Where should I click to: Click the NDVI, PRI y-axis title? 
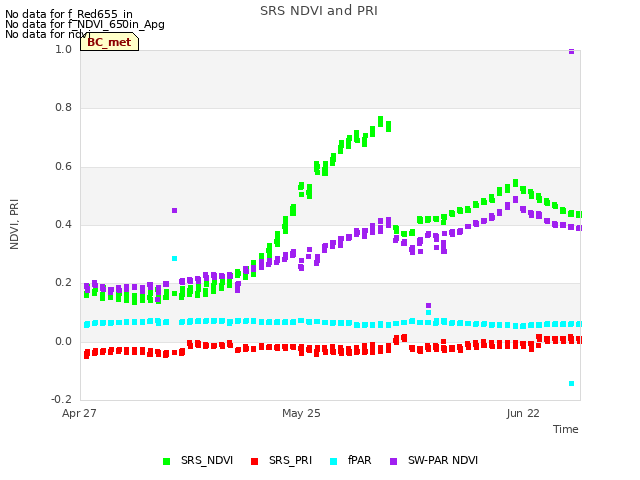point(14,224)
